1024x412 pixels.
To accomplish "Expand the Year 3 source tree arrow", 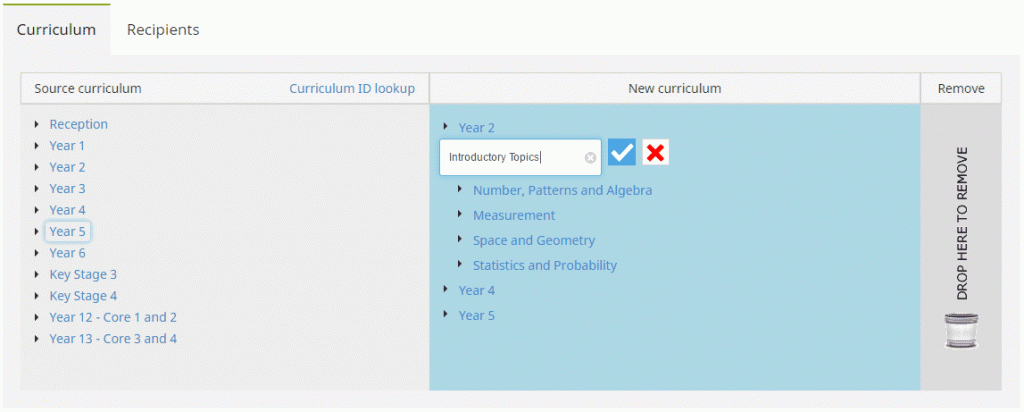I will pos(37,188).
